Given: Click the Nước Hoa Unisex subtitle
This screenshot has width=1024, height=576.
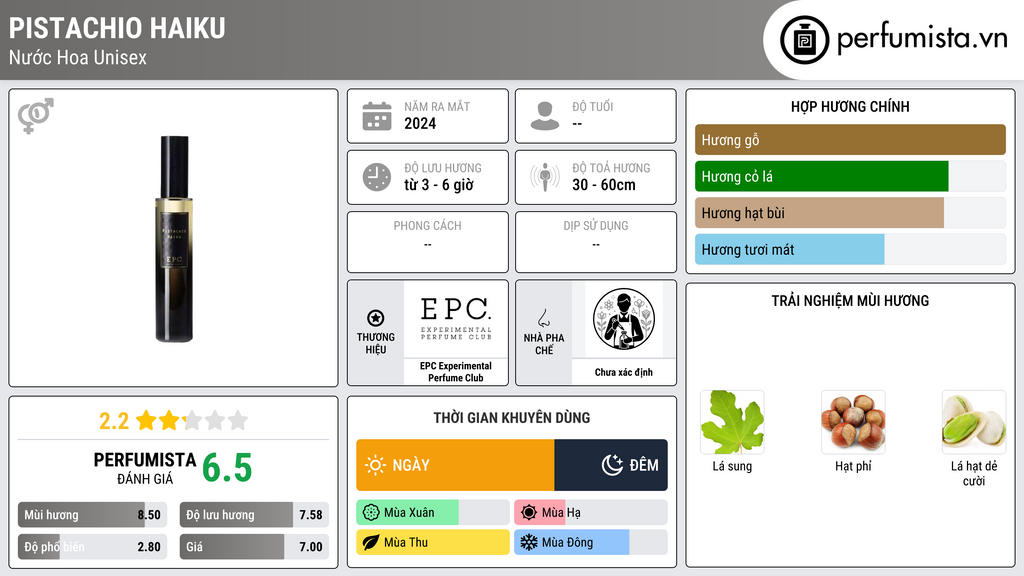Looking at the screenshot, I should [78, 57].
